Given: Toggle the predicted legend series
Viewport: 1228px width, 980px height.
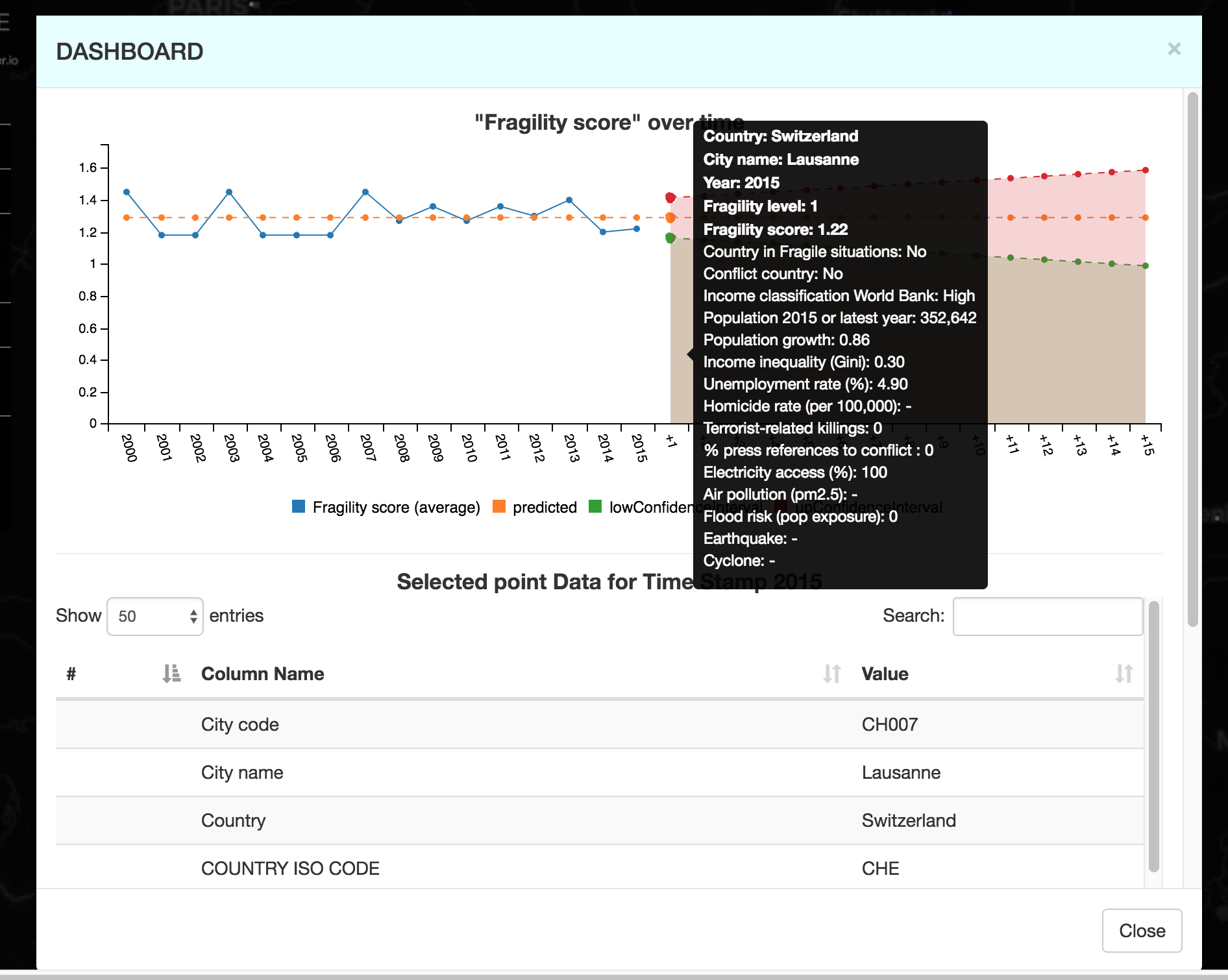Looking at the screenshot, I should coord(499,507).
